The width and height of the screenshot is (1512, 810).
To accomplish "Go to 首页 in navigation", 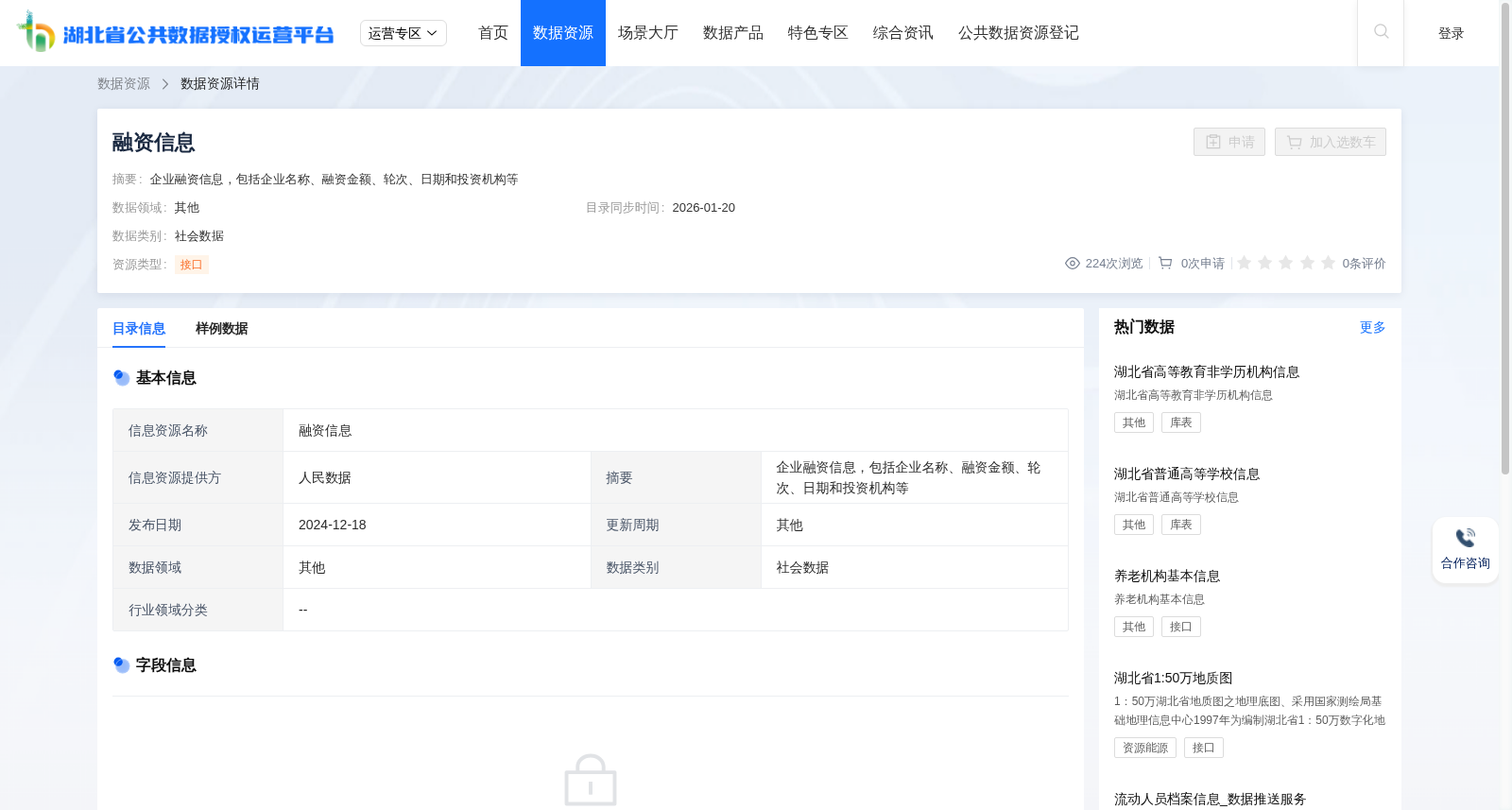I will pyautogui.click(x=493, y=33).
